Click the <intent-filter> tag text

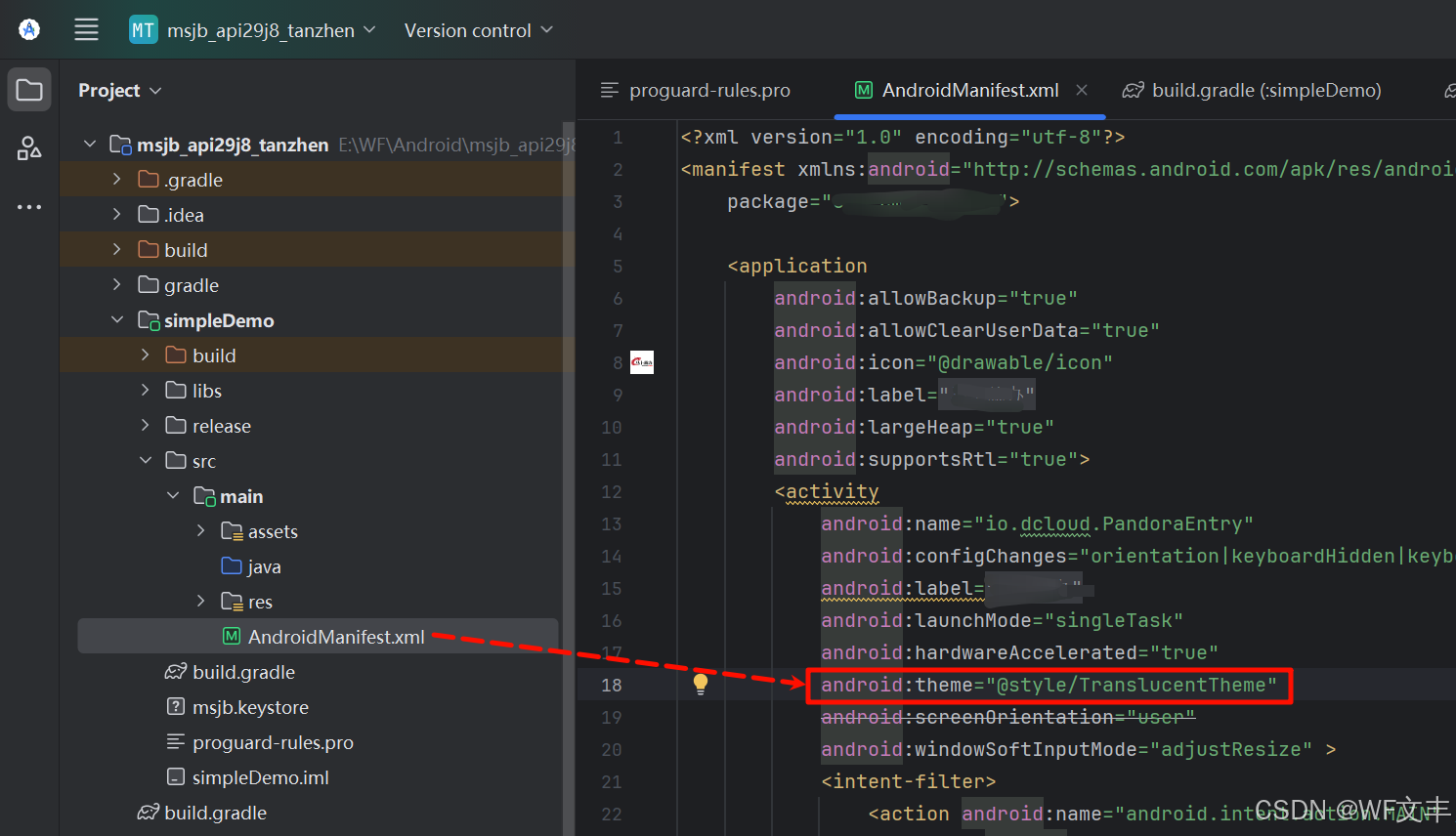pyautogui.click(x=909, y=781)
